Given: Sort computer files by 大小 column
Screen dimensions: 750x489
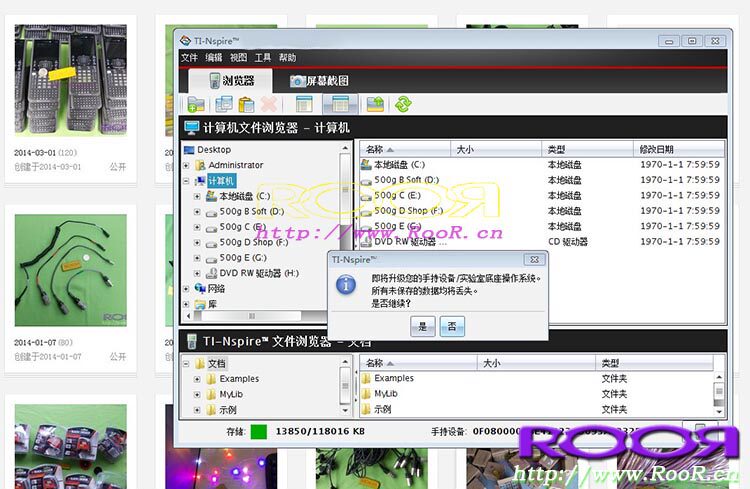Looking at the screenshot, I should click(496, 149).
